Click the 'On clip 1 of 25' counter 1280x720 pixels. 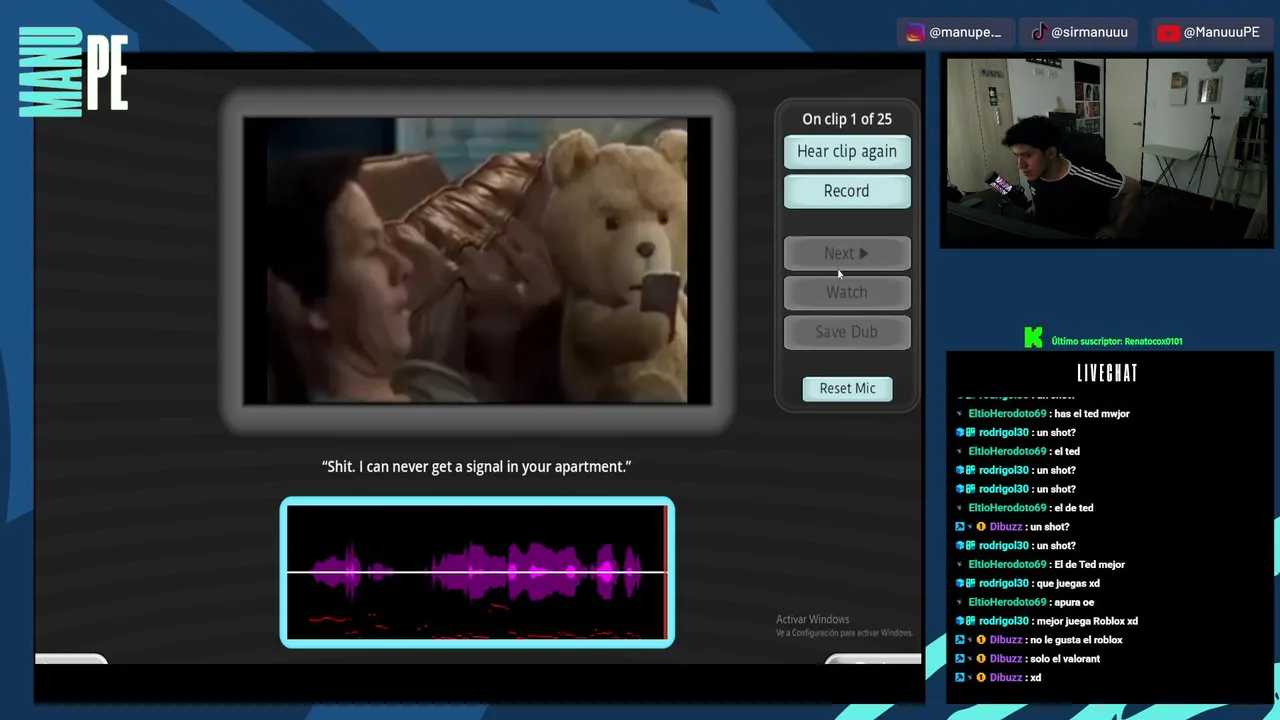847,119
